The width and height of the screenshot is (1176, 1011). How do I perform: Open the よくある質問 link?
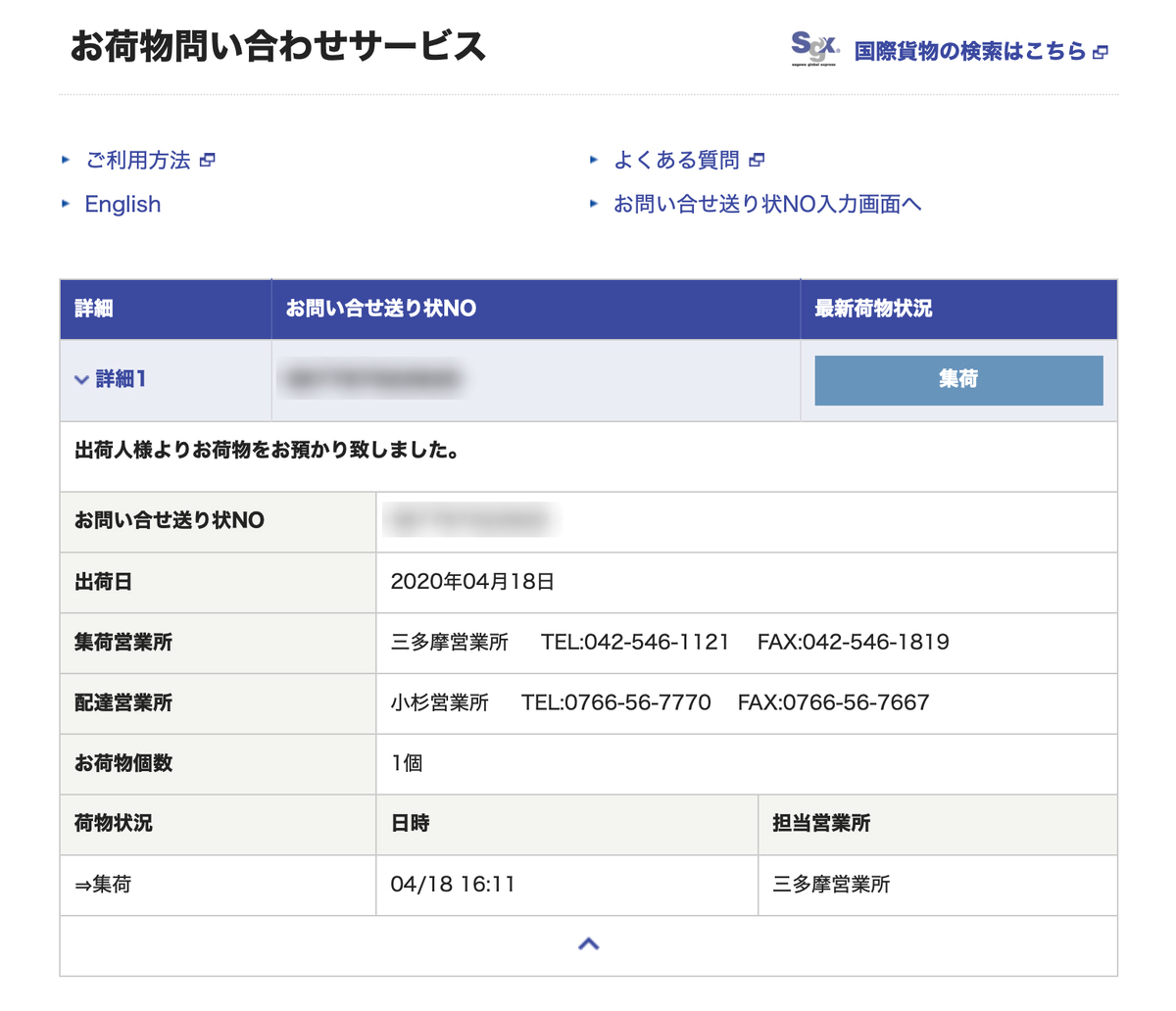[676, 160]
